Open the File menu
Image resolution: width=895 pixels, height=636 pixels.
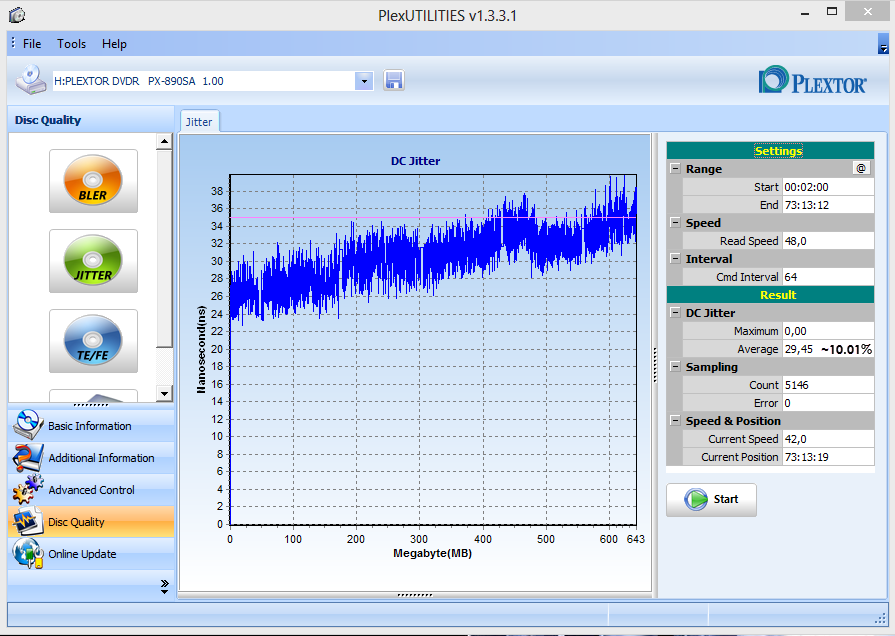coord(32,44)
